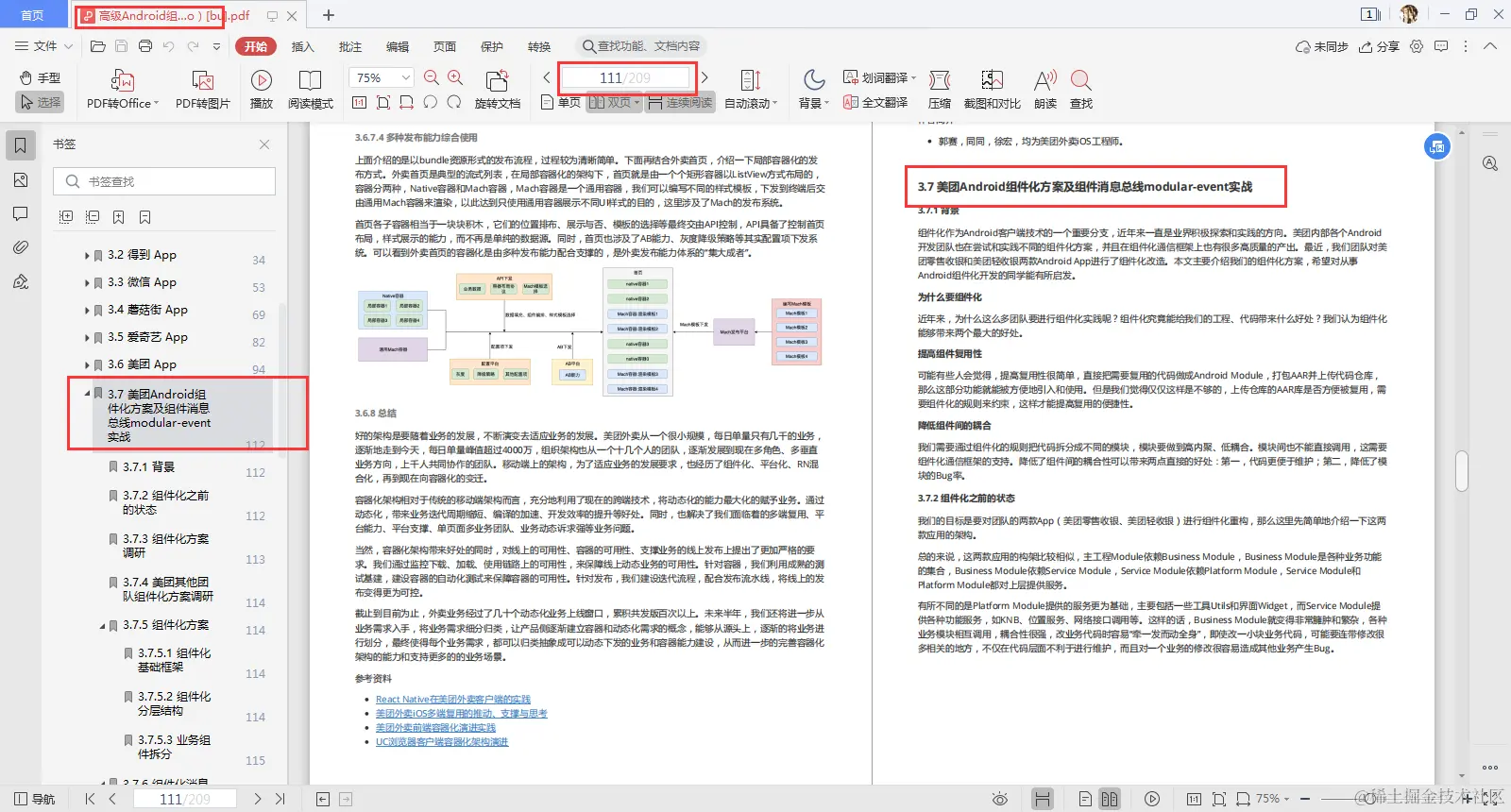Screen dimensions: 1511x812
Task: Open the 保护 ribbon tab
Action: coord(492,46)
